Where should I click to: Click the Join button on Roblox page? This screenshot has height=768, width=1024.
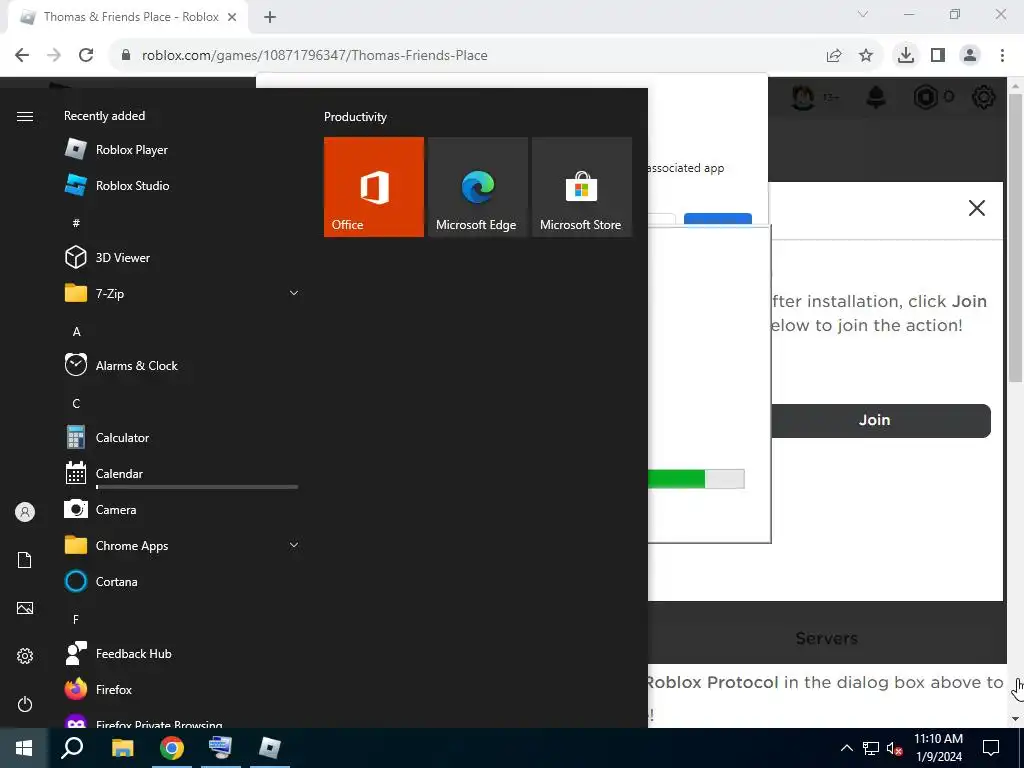[880, 421]
